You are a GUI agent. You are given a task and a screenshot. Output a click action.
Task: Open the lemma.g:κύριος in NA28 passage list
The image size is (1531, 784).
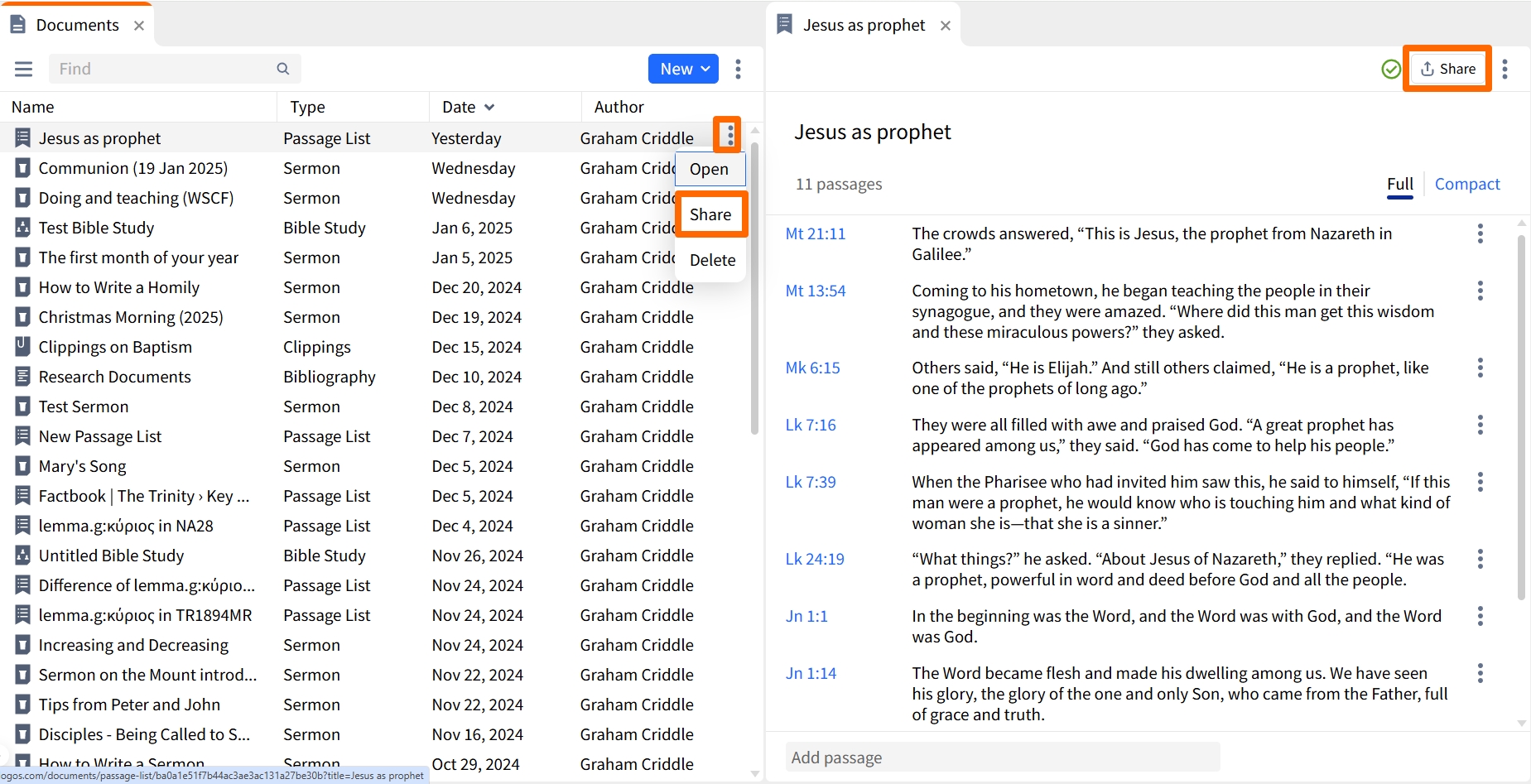tap(126, 526)
